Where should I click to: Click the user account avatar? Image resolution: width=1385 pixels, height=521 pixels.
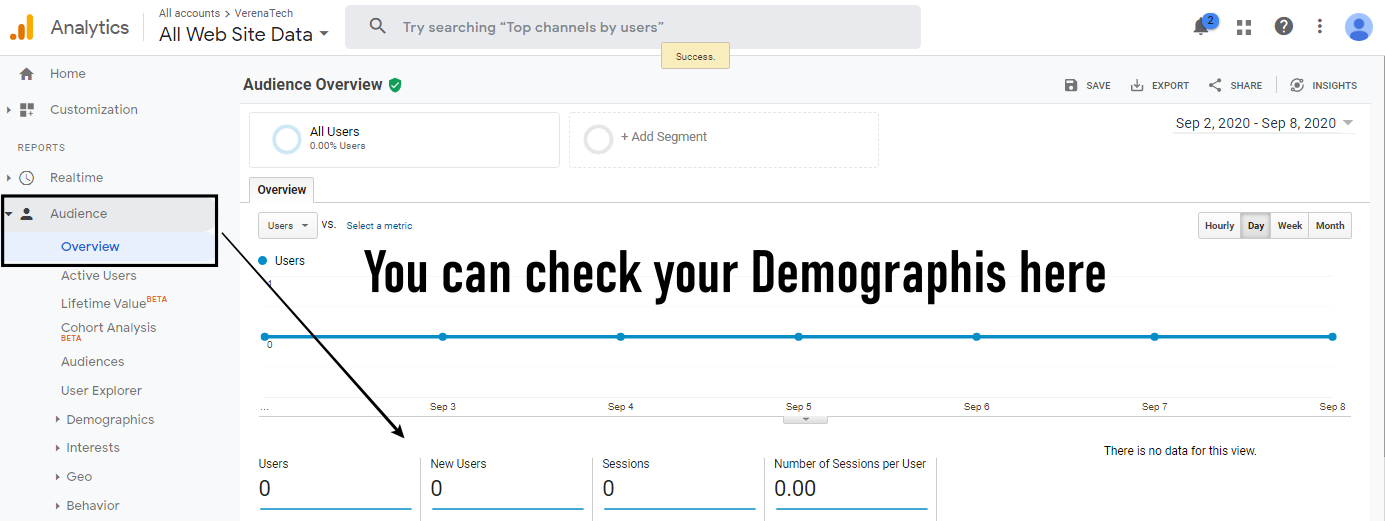[1358, 27]
